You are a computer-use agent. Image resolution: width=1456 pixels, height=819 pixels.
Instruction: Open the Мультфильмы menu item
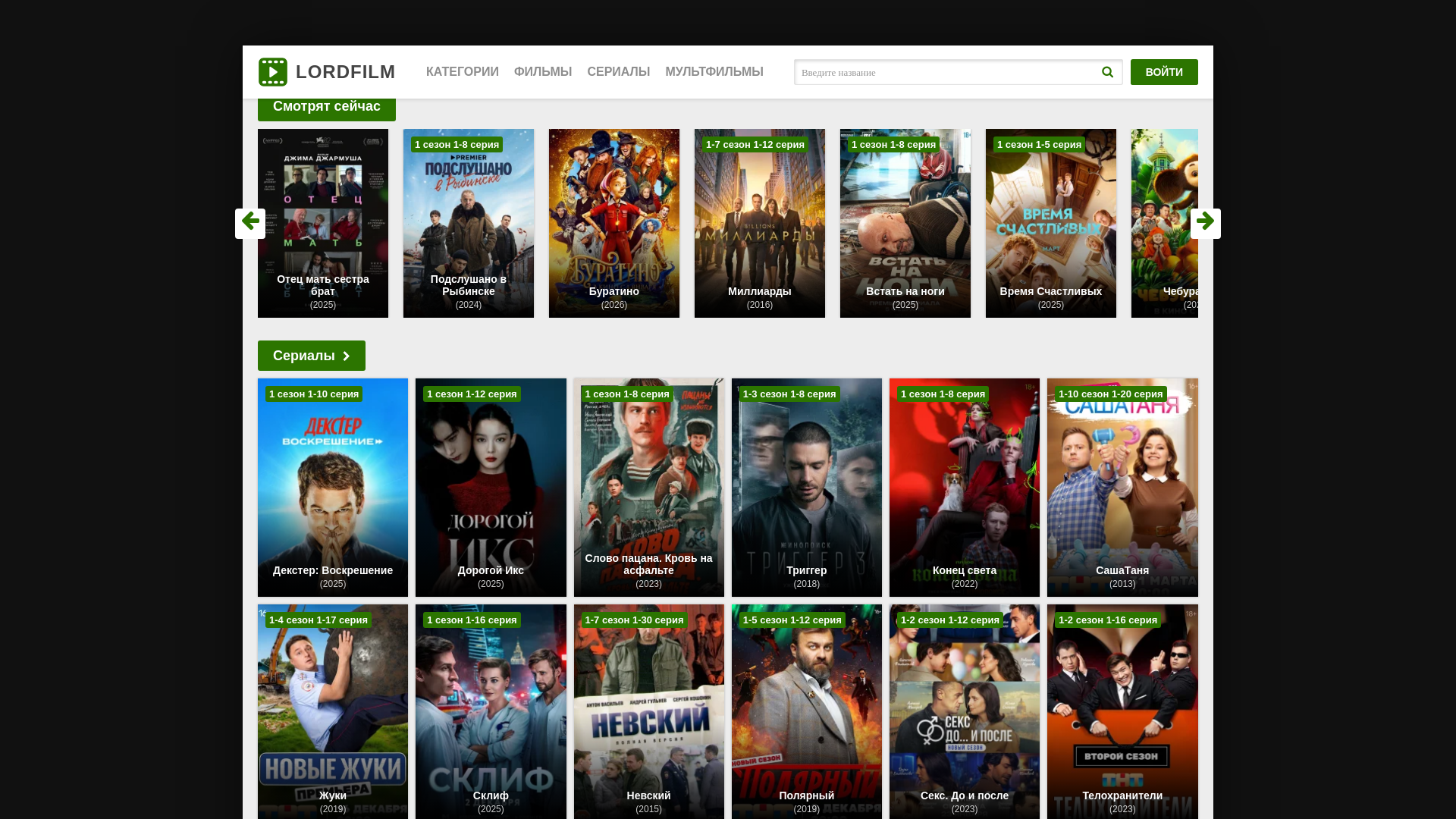click(x=714, y=72)
